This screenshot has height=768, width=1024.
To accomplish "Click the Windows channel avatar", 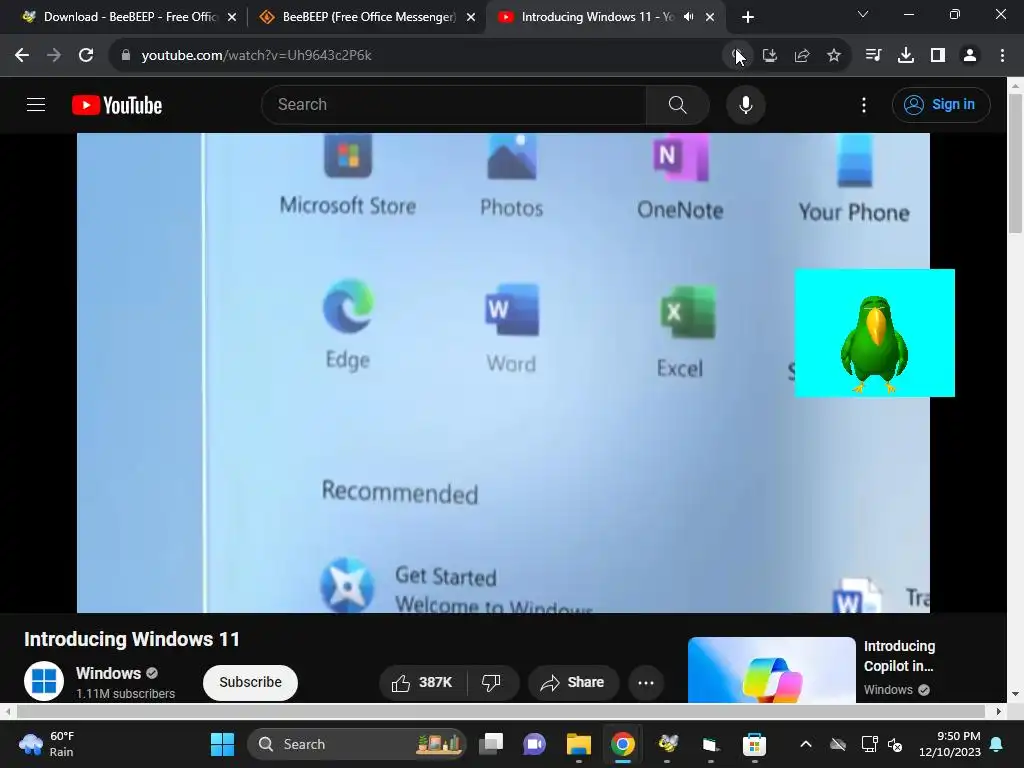I will click(x=44, y=680).
